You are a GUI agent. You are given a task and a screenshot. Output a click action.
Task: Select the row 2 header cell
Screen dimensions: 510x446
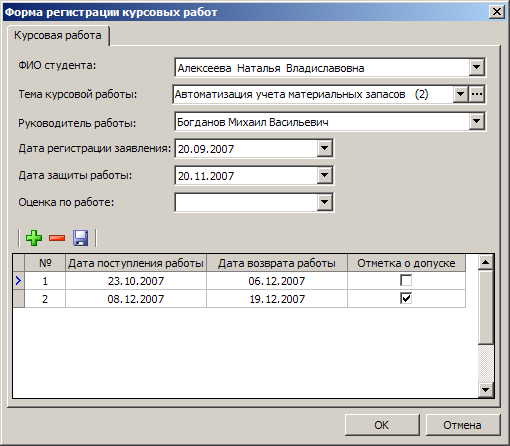tap(19, 299)
